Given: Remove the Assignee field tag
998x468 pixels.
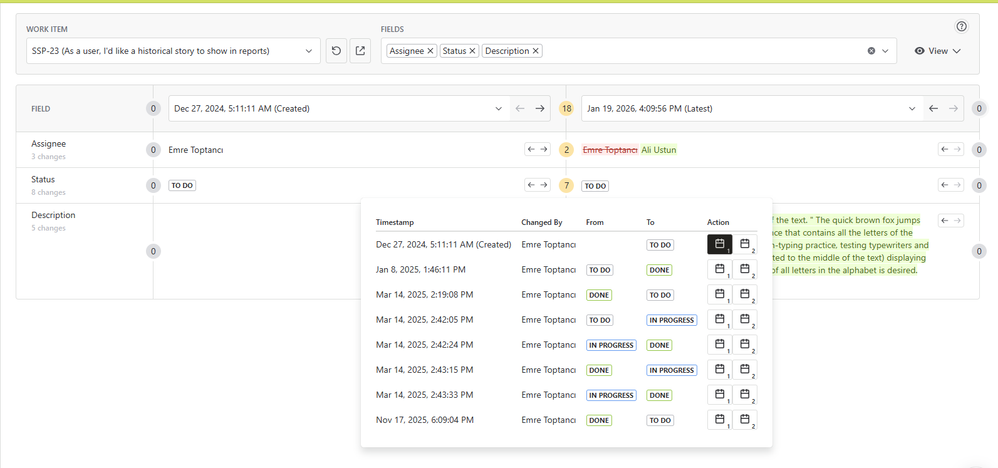Looking at the screenshot, I should click(x=430, y=51).
